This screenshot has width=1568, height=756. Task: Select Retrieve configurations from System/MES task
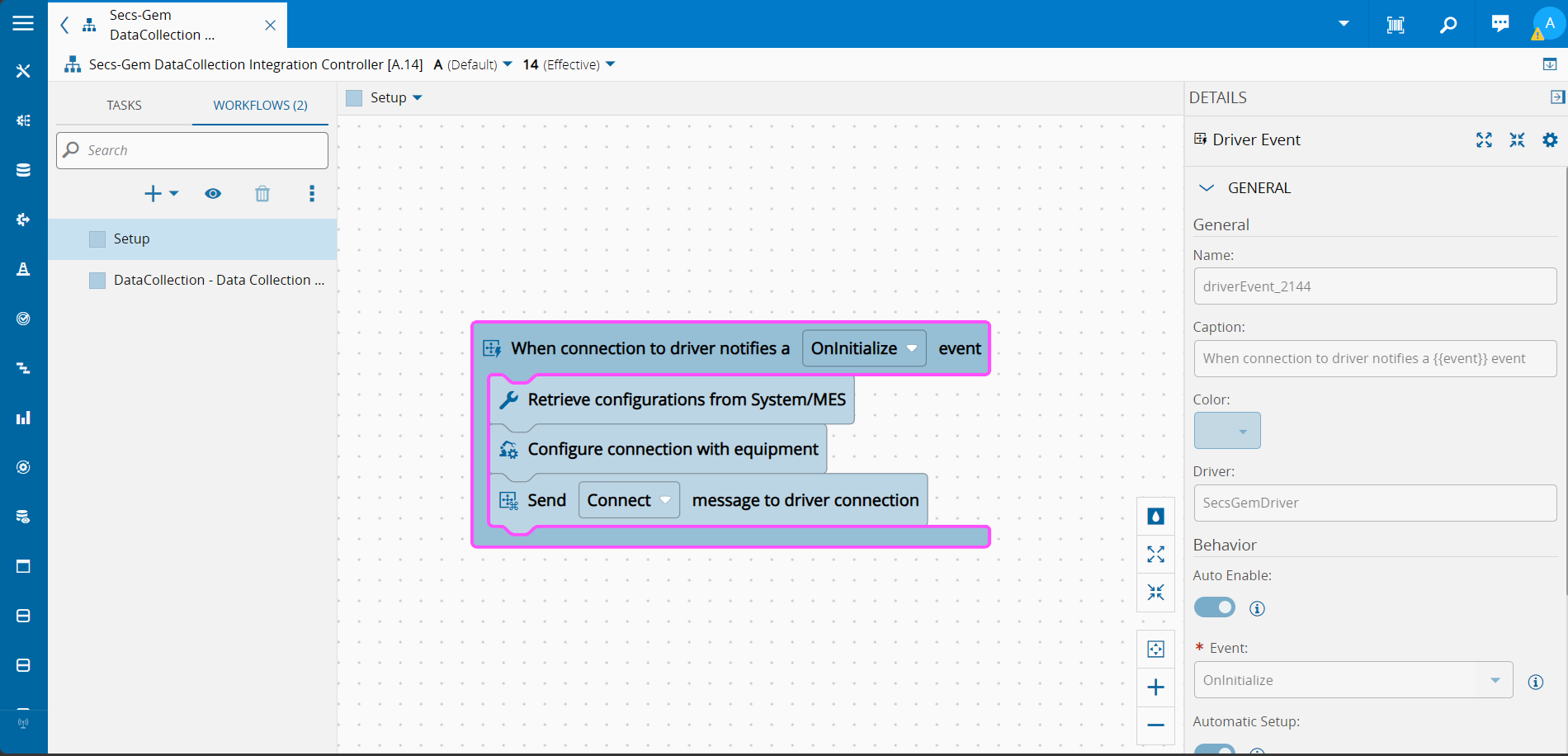tap(673, 400)
